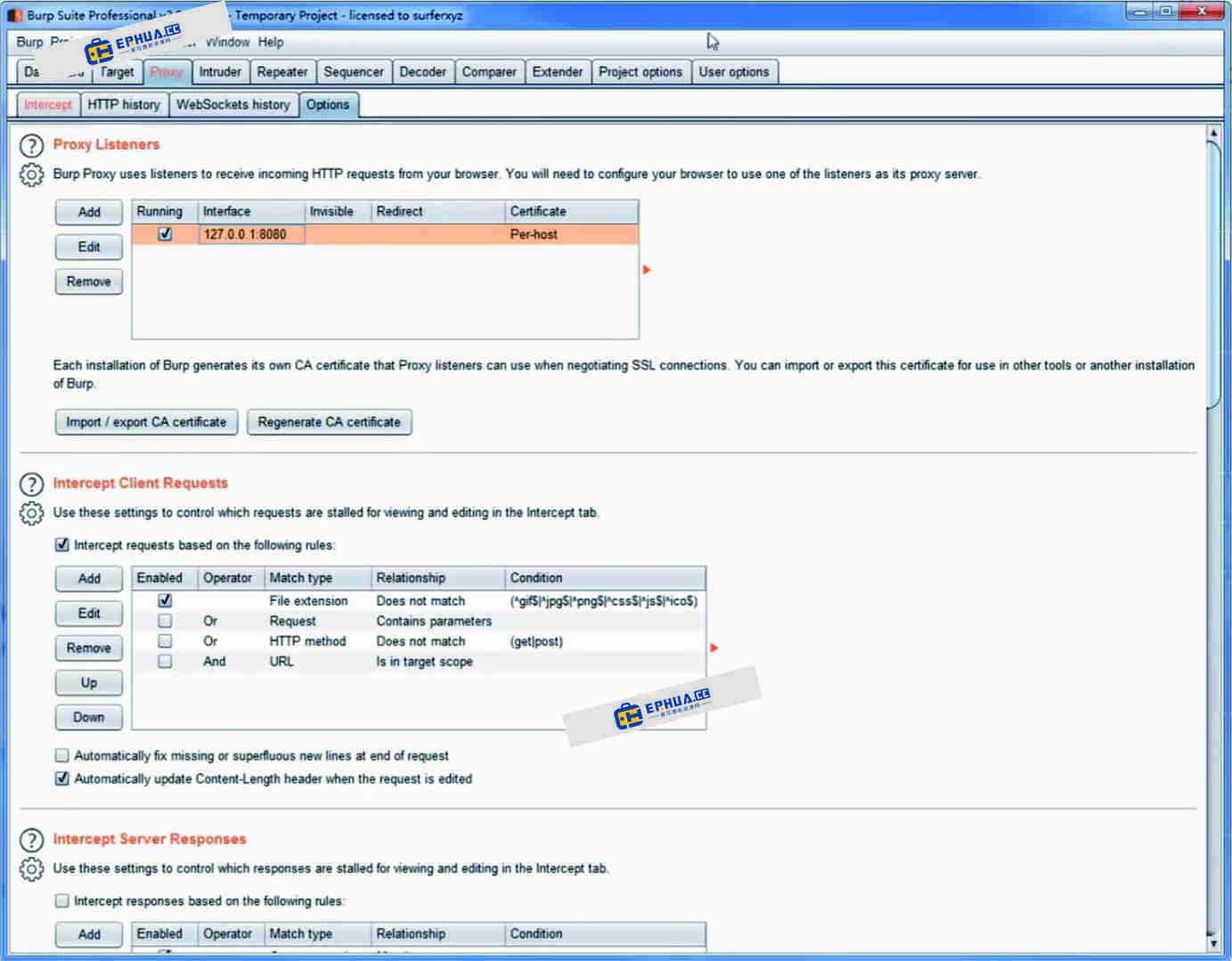The image size is (1232, 961).
Task: Open the Project options tab
Action: (640, 72)
